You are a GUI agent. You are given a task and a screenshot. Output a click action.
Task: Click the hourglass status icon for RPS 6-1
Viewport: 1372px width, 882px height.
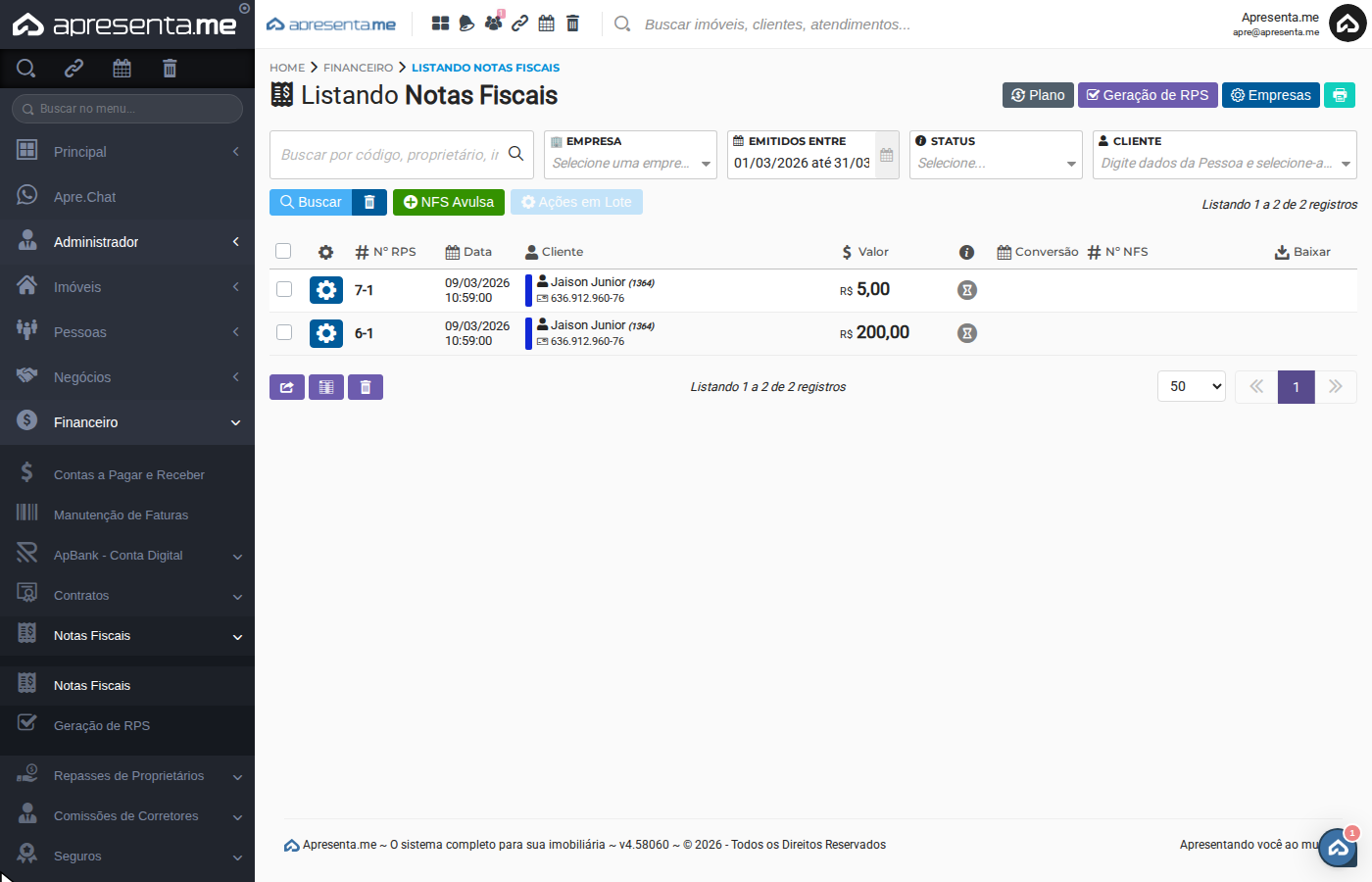pyautogui.click(x=967, y=333)
